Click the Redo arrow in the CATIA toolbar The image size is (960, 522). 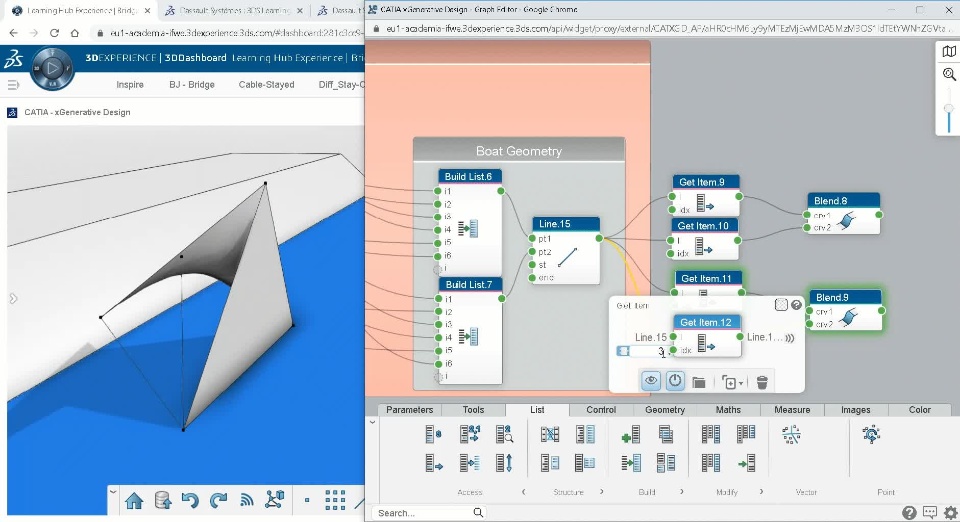click(x=219, y=500)
